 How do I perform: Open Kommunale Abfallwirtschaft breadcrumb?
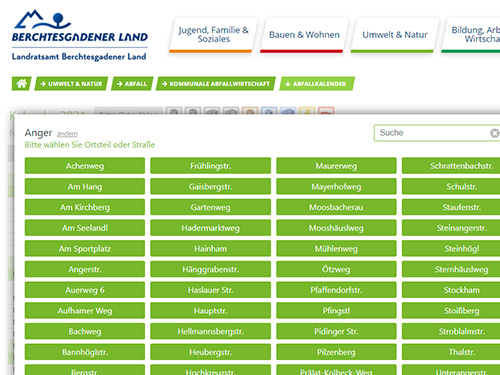(x=216, y=84)
